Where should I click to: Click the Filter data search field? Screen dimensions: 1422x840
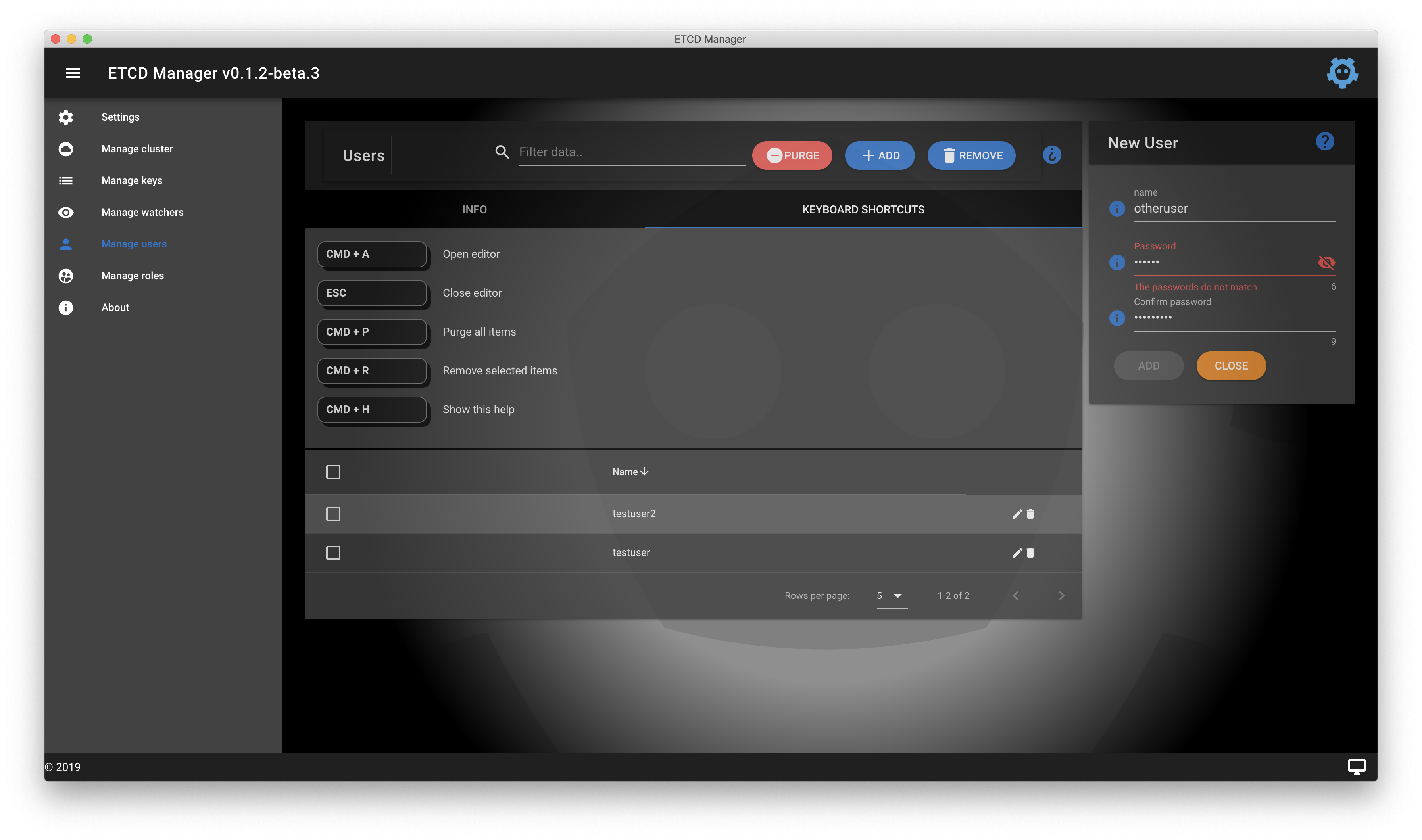coord(630,152)
